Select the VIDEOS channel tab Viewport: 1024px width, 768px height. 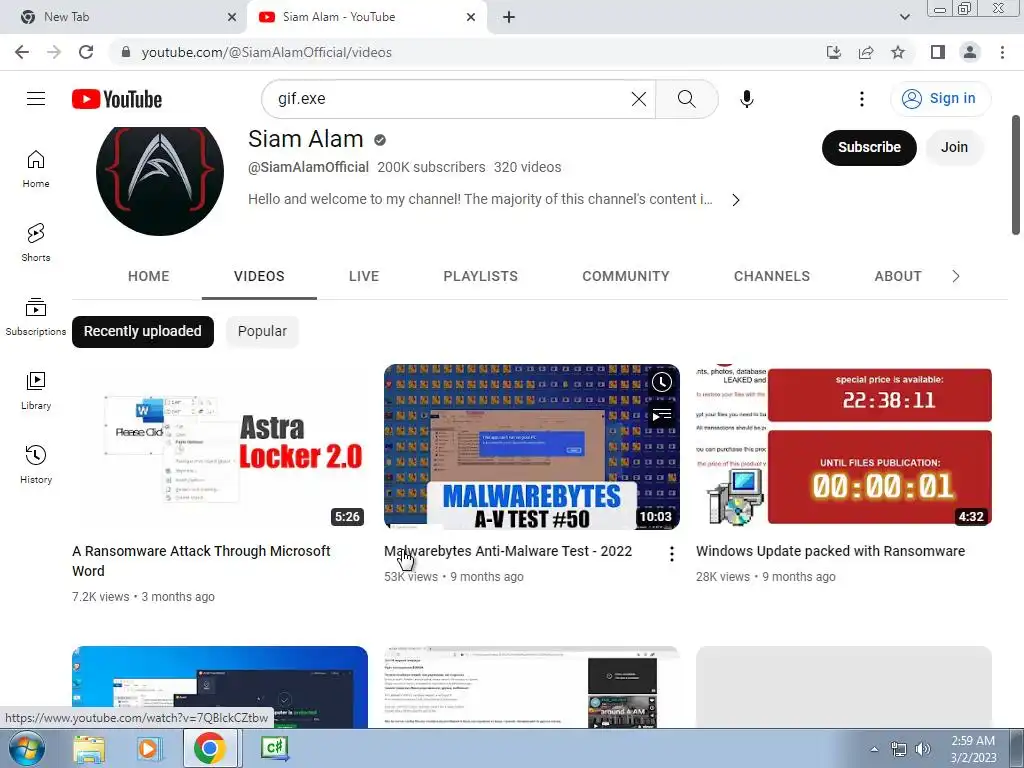coord(259,276)
